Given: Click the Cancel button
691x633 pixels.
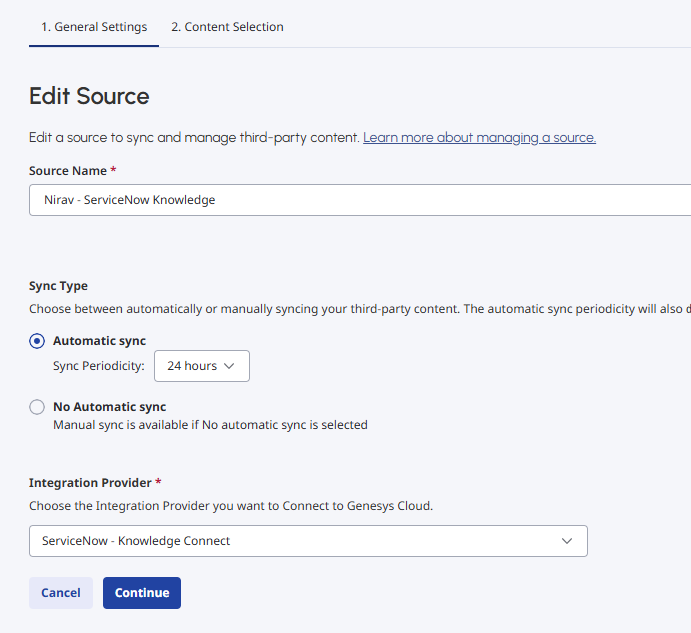Looking at the screenshot, I should point(61,593).
